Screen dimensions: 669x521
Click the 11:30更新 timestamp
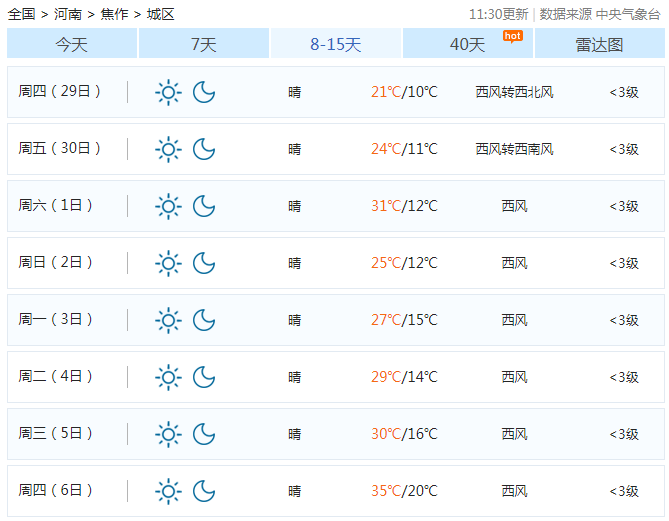(x=498, y=15)
